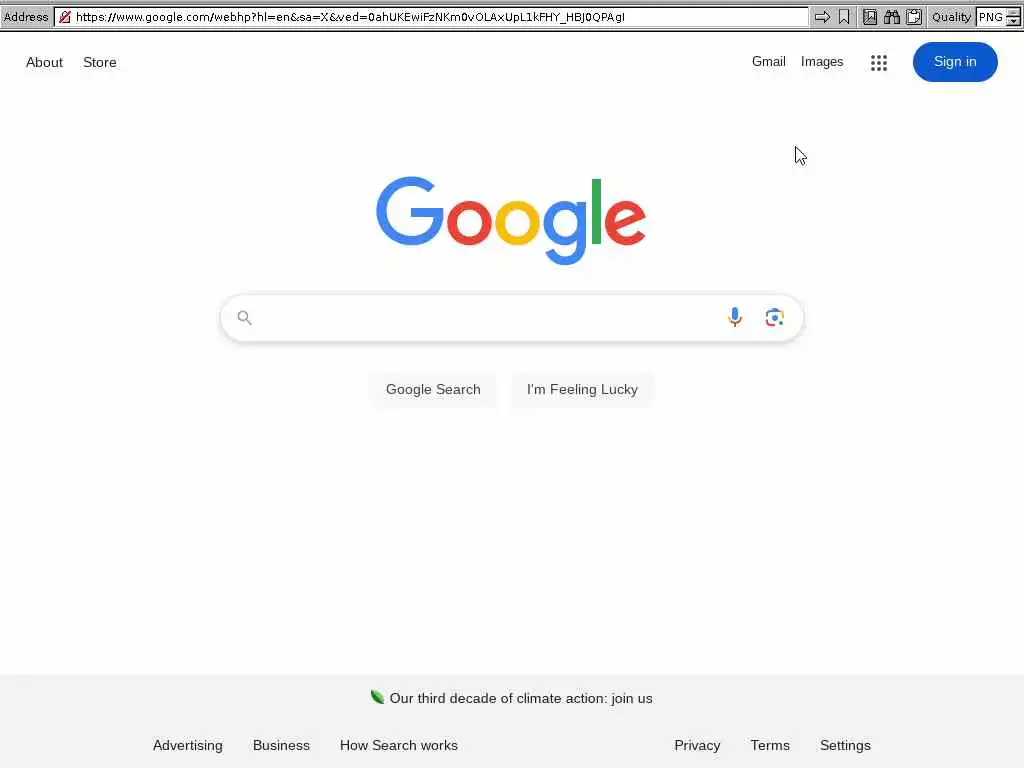
Task: Open the Images link
Action: click(822, 61)
